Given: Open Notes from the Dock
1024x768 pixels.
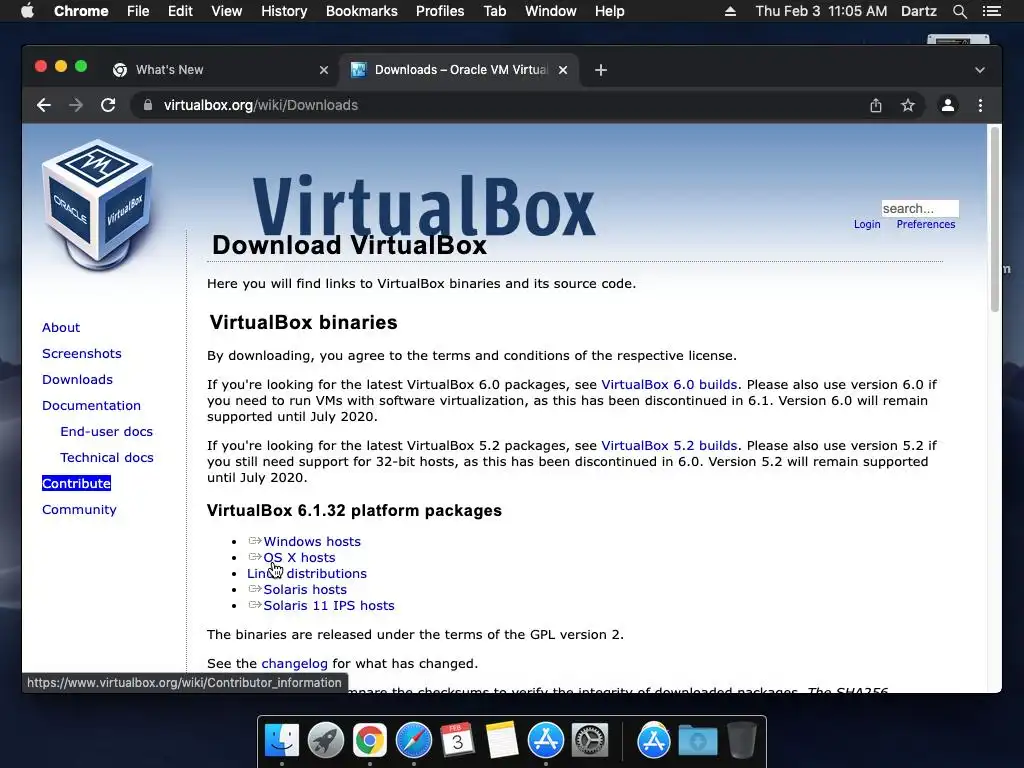Looking at the screenshot, I should (x=502, y=741).
